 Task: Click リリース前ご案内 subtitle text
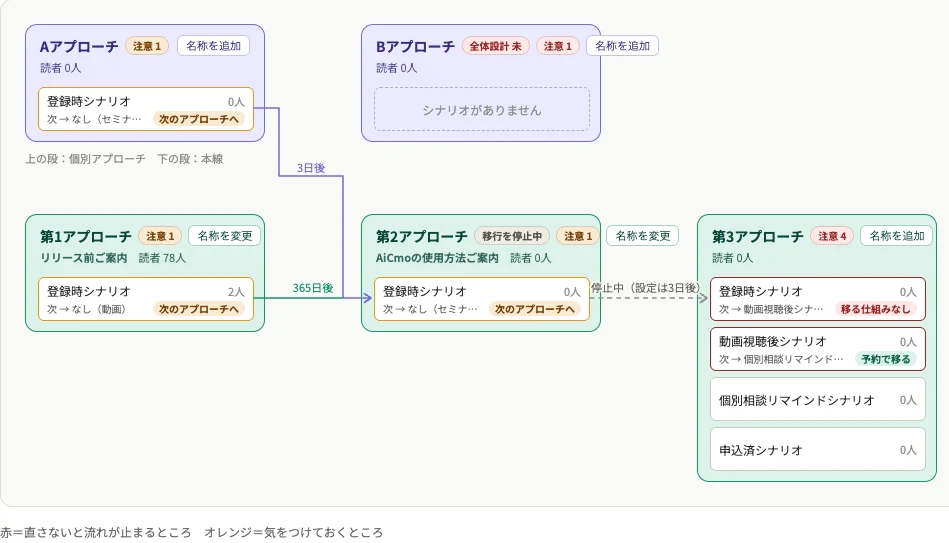[x=84, y=258]
